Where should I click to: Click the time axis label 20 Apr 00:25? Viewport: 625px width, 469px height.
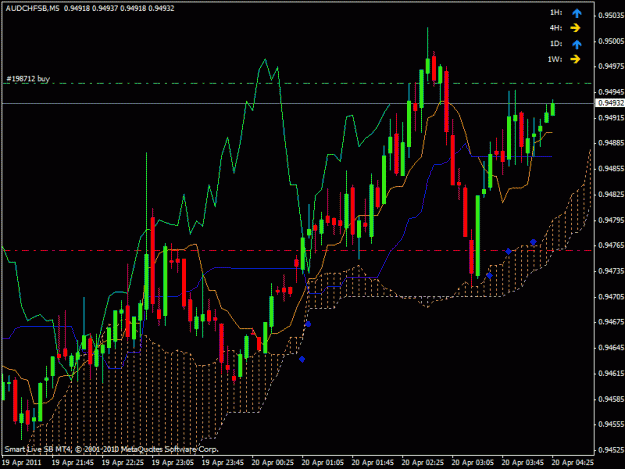point(273,462)
